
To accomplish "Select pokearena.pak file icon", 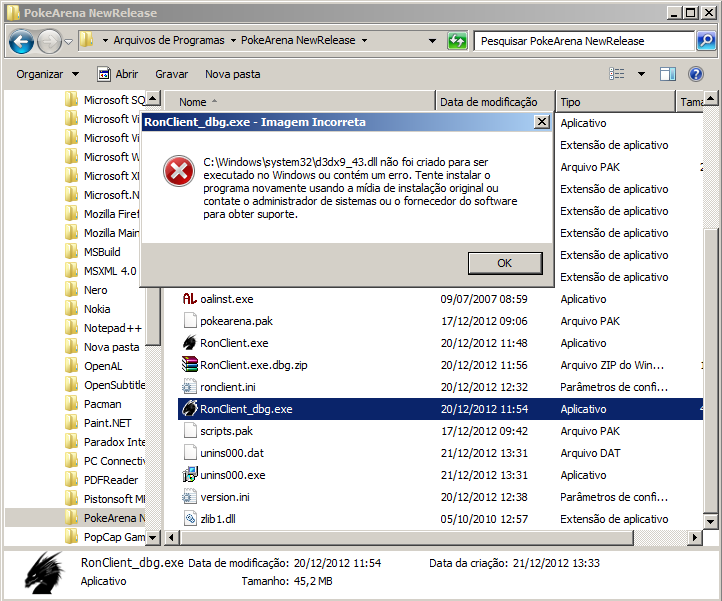I will point(190,321).
